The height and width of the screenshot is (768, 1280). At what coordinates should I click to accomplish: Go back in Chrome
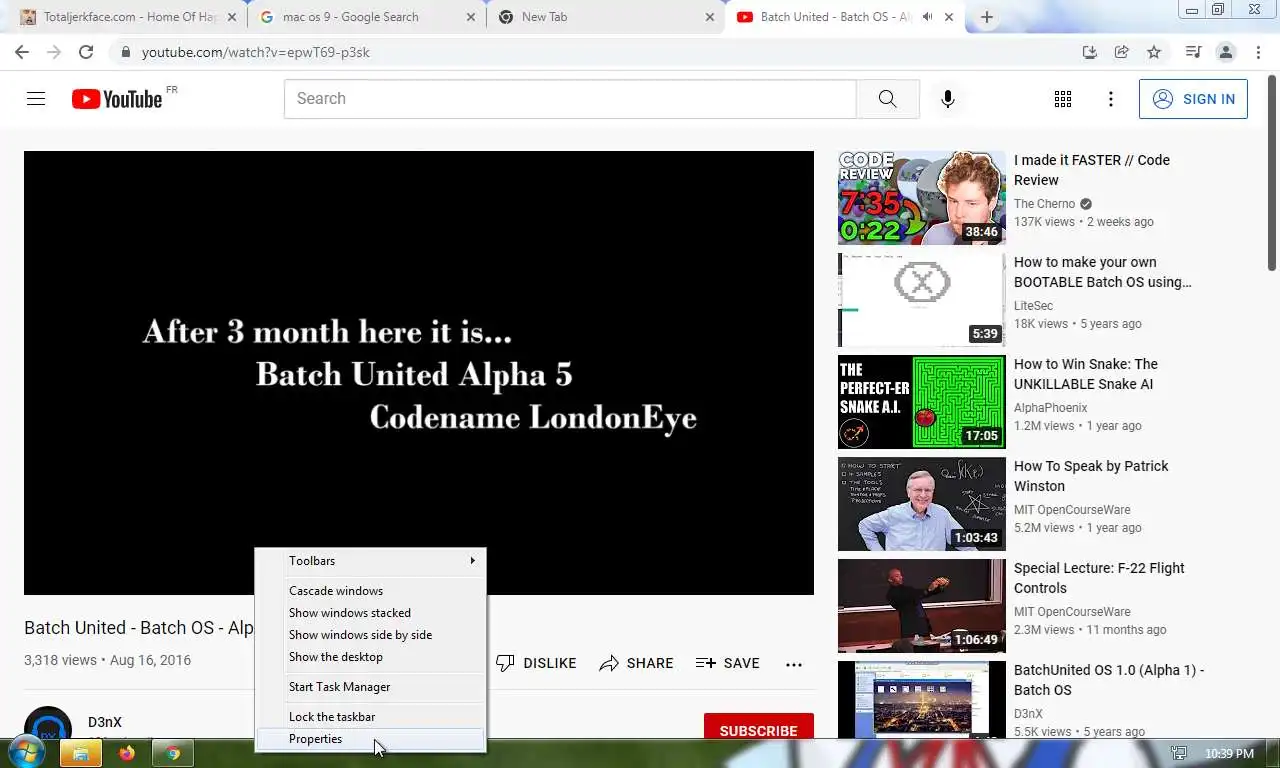pyautogui.click(x=22, y=52)
